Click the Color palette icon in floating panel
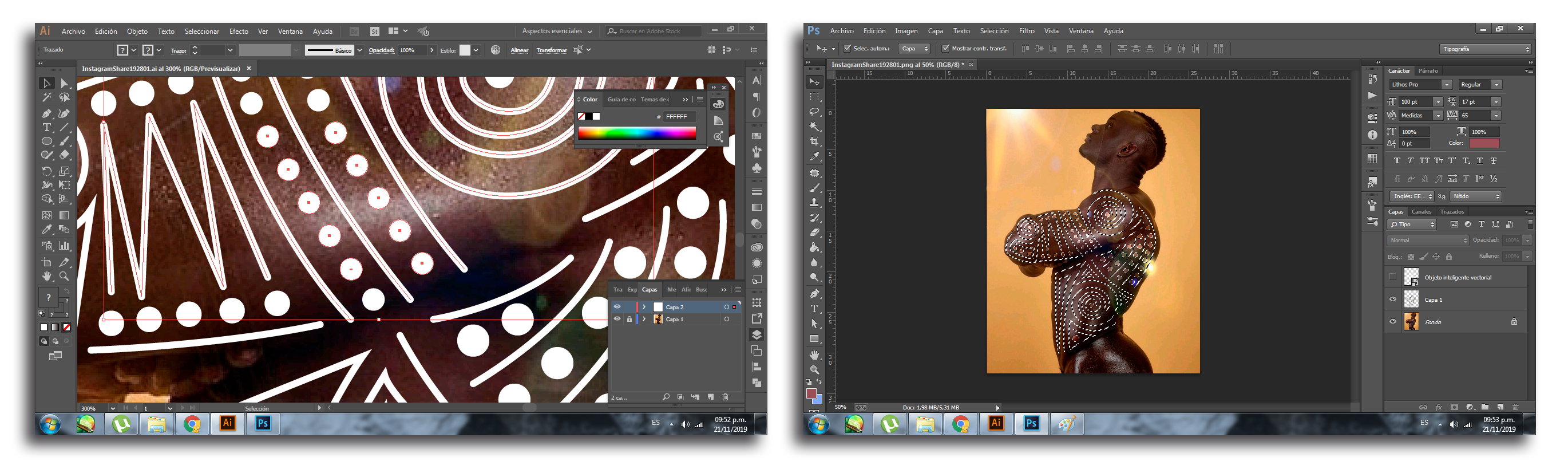 pyautogui.click(x=718, y=104)
